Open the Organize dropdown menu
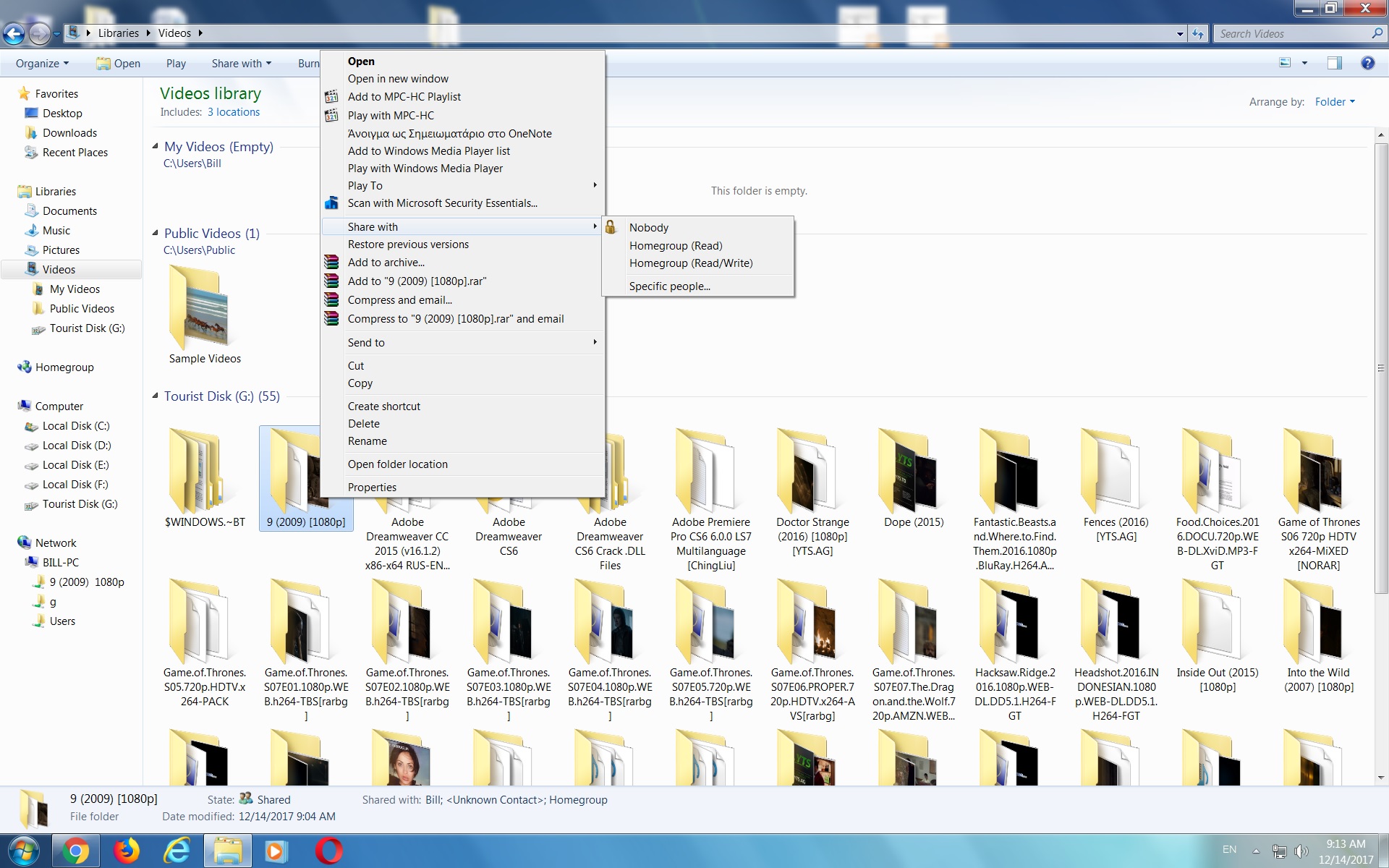1389x868 pixels. tap(42, 64)
